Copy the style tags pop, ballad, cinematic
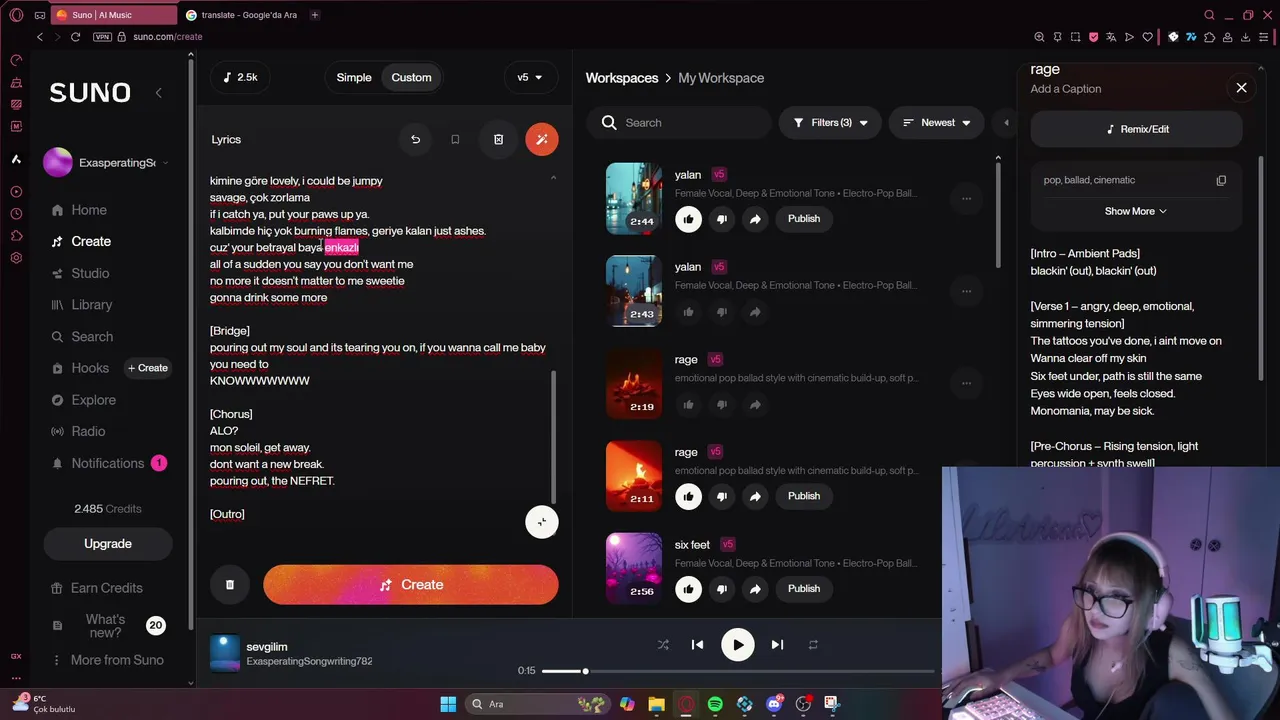 pos(1221,181)
